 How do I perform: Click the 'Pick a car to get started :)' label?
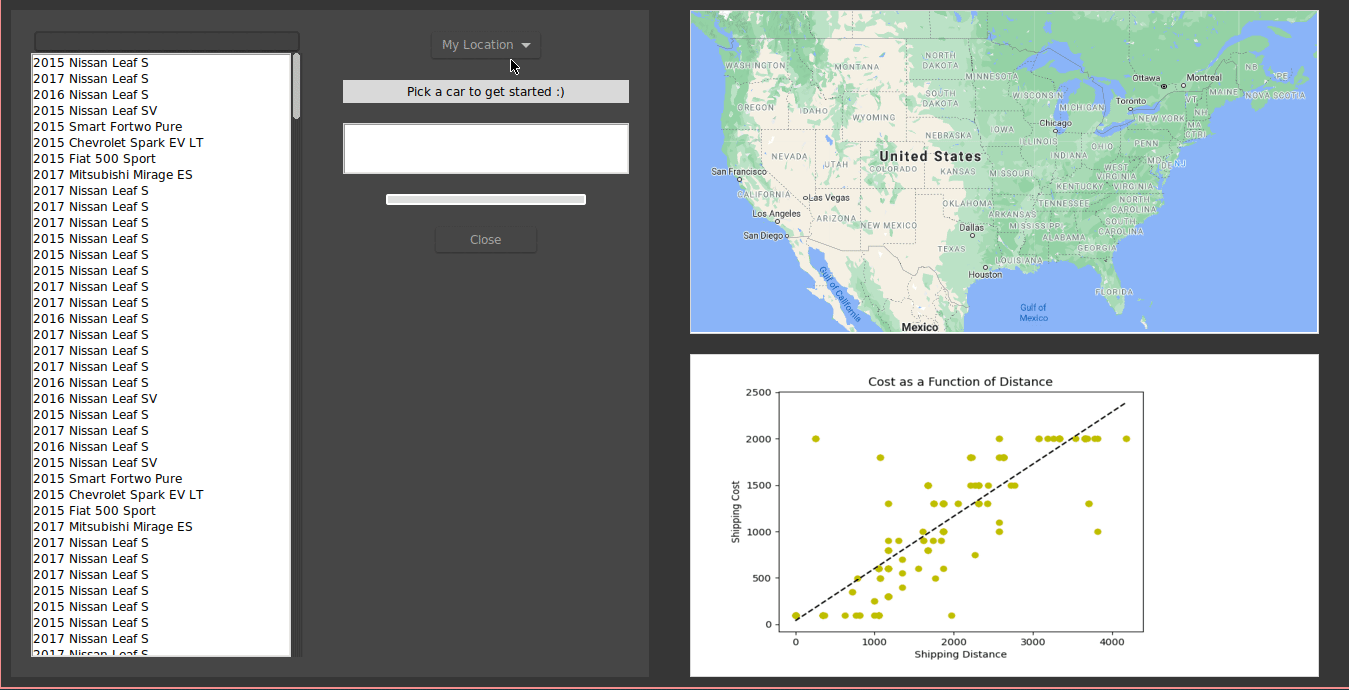coord(486,92)
